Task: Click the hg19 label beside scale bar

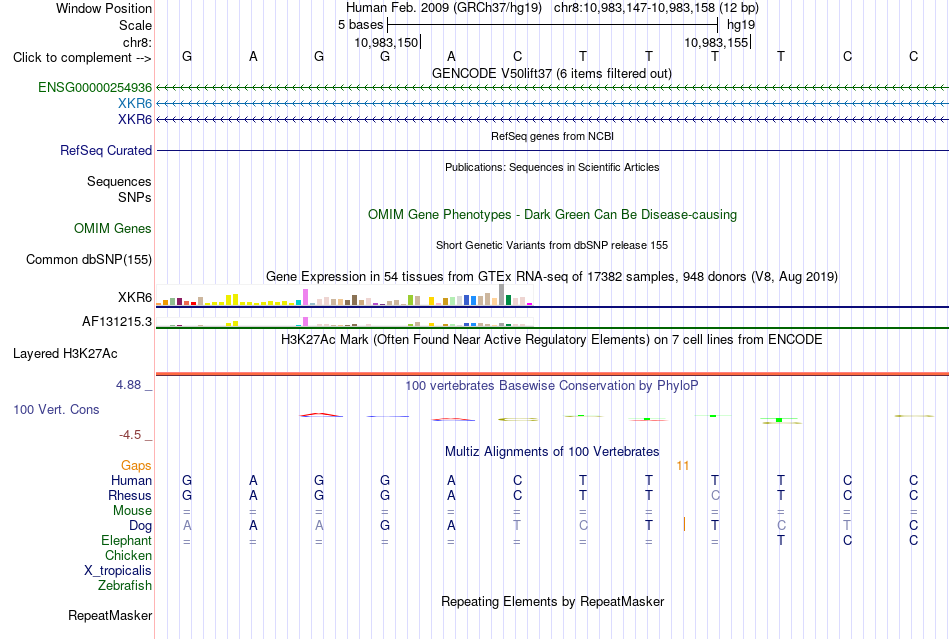Action: 741,25
